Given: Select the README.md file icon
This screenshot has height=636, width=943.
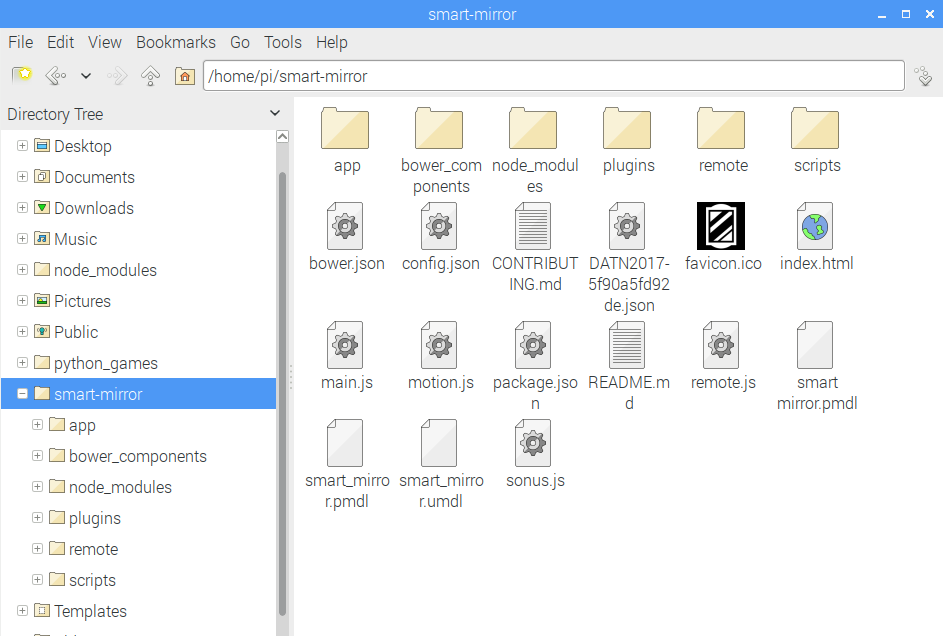Looking at the screenshot, I should [627, 345].
